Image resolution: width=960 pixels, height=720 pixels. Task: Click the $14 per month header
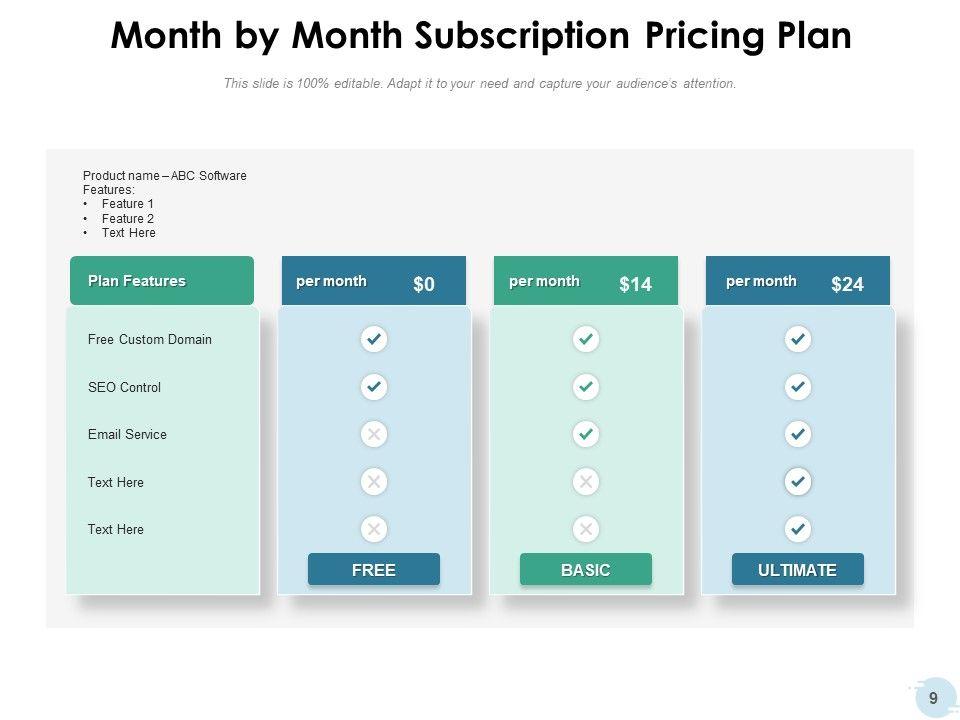[x=586, y=282]
